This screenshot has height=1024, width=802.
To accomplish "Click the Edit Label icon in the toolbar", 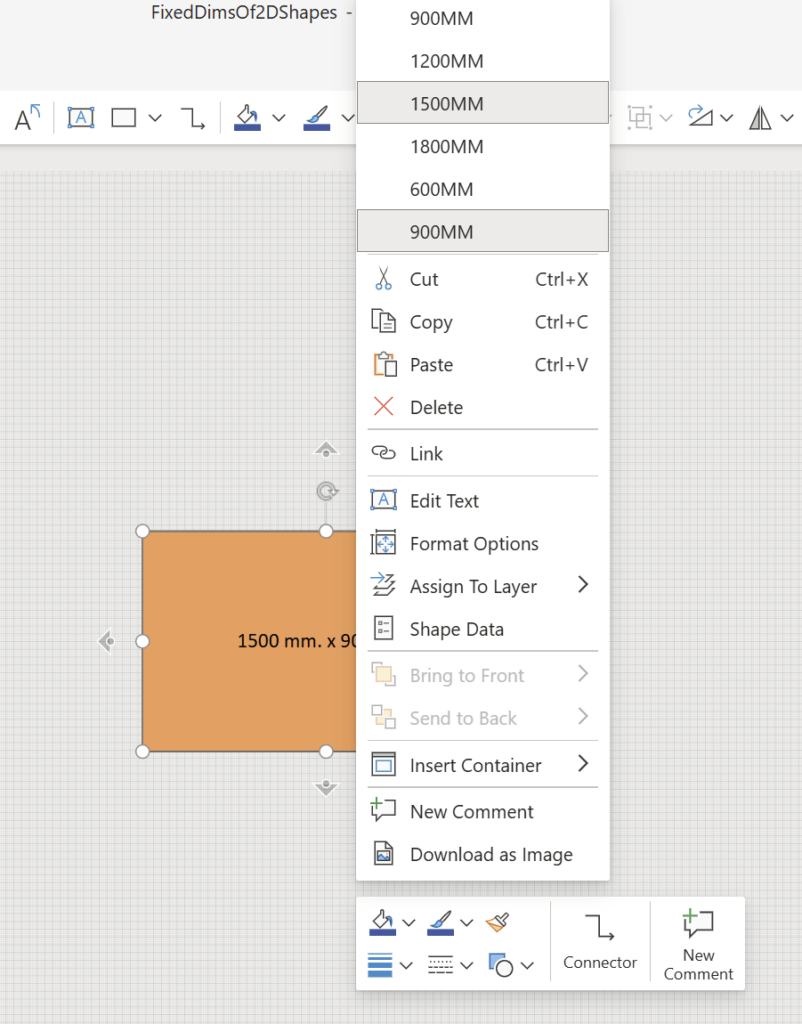I will [x=81, y=117].
